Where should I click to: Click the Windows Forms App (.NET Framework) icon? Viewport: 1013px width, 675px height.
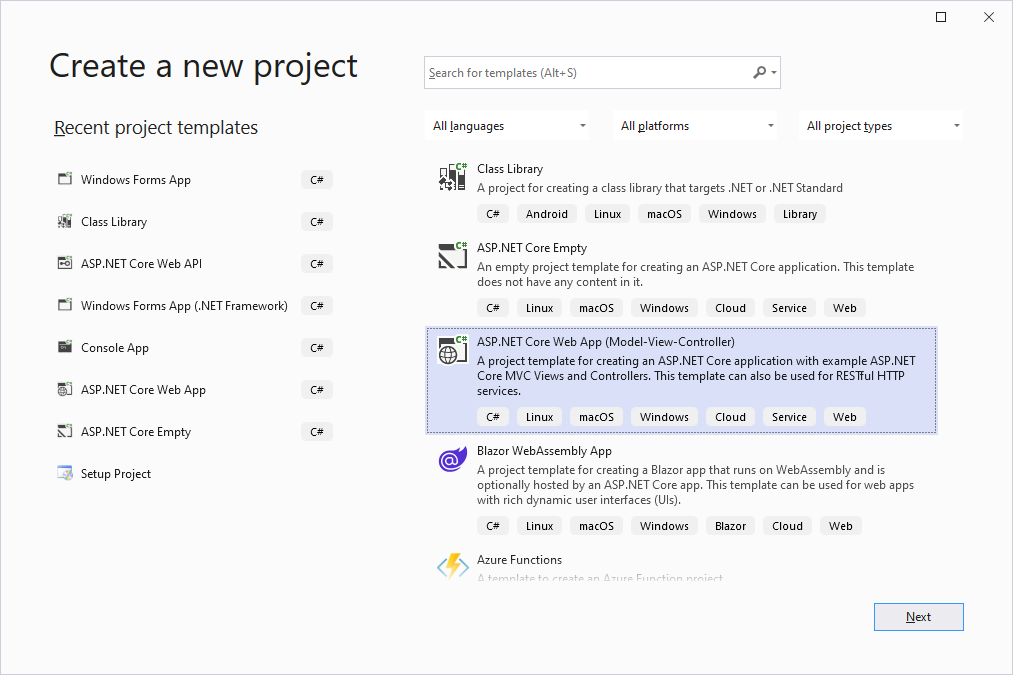65,305
